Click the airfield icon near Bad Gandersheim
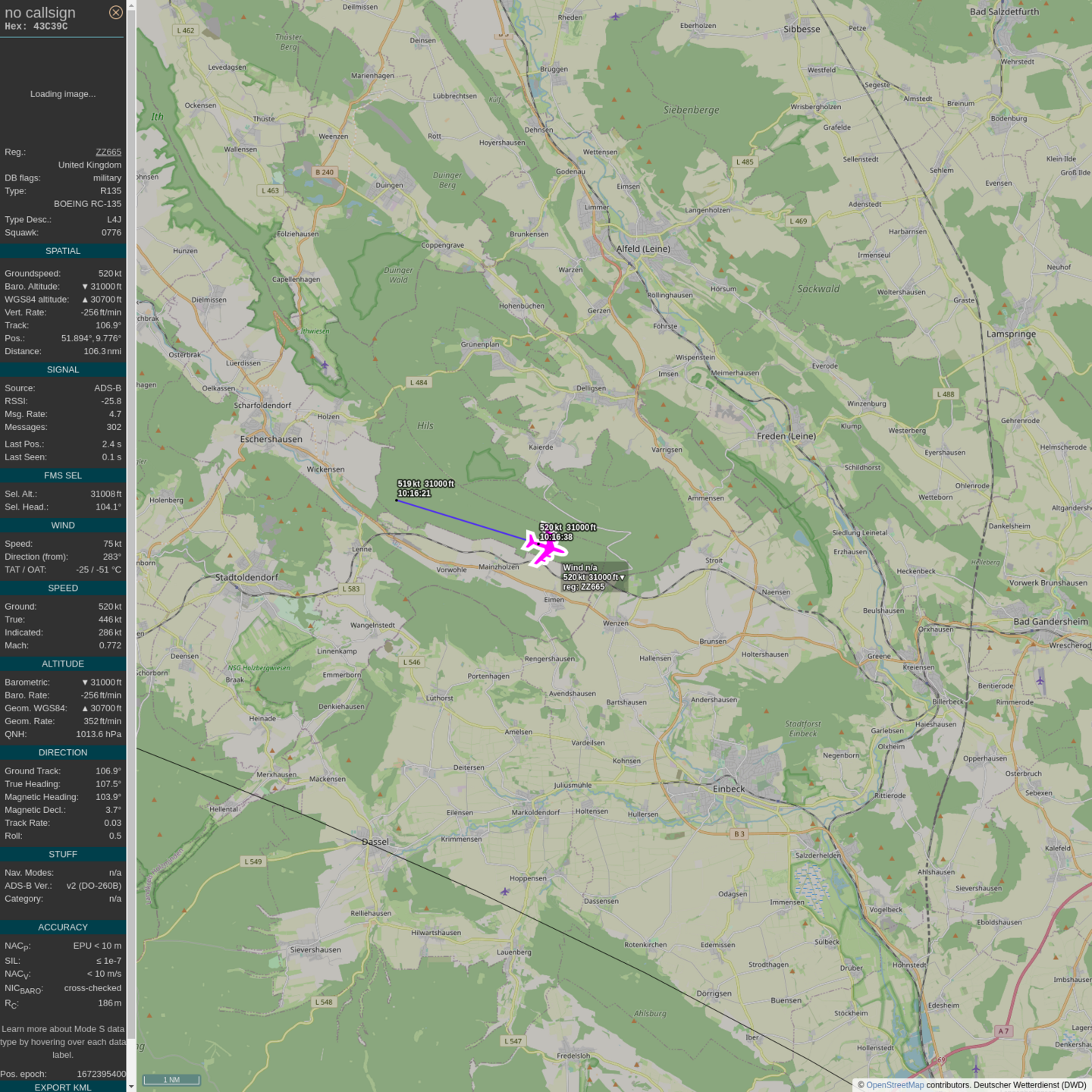The width and height of the screenshot is (1092, 1092). point(1040,679)
